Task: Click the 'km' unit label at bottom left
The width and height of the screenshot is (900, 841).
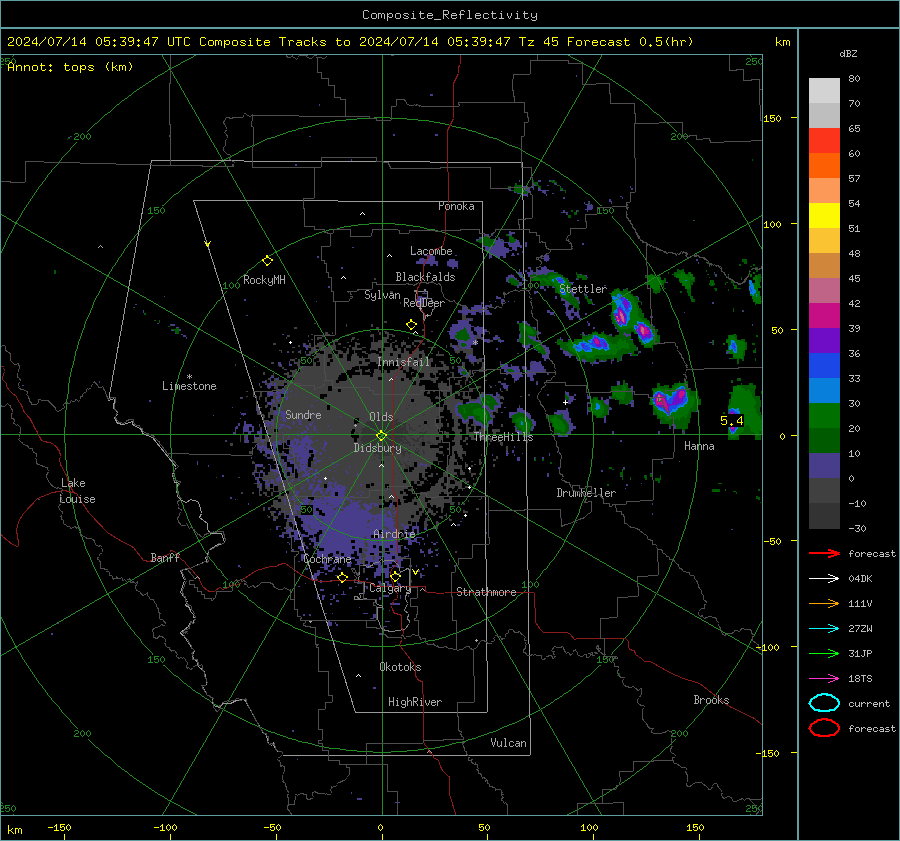Action: pyautogui.click(x=15, y=831)
